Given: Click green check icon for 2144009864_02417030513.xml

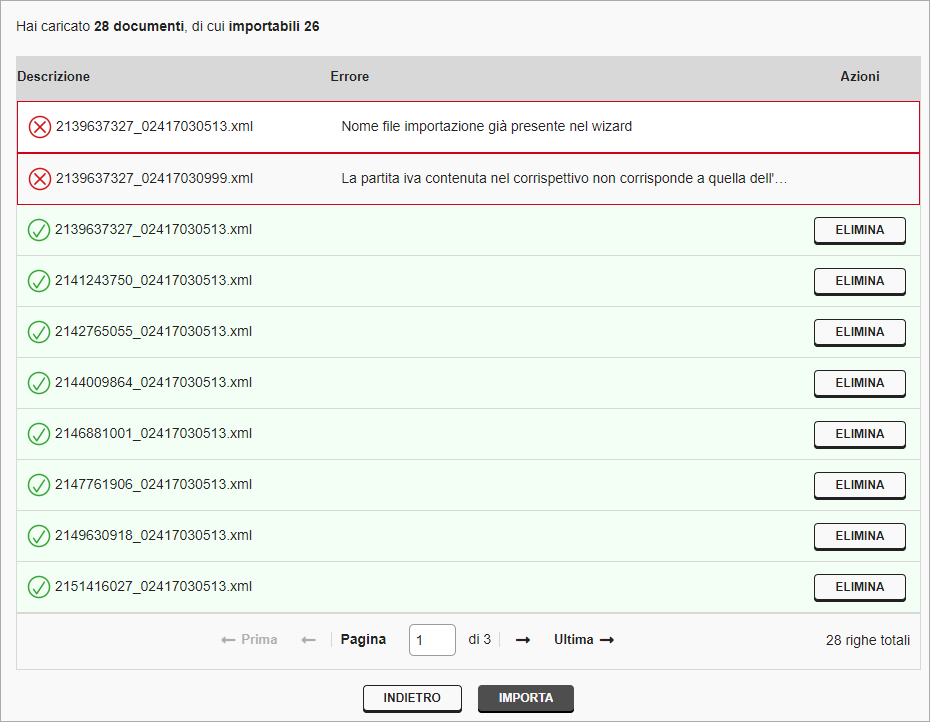Looking at the screenshot, I should click(x=39, y=383).
